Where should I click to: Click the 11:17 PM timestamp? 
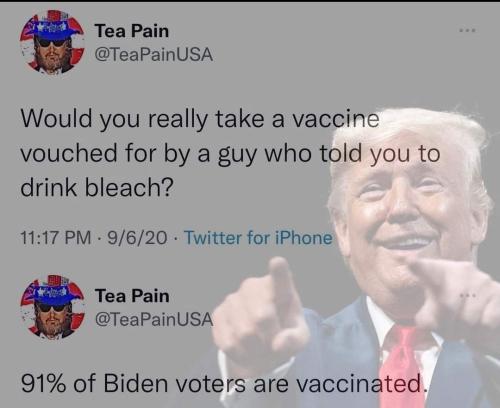[x=56, y=238]
